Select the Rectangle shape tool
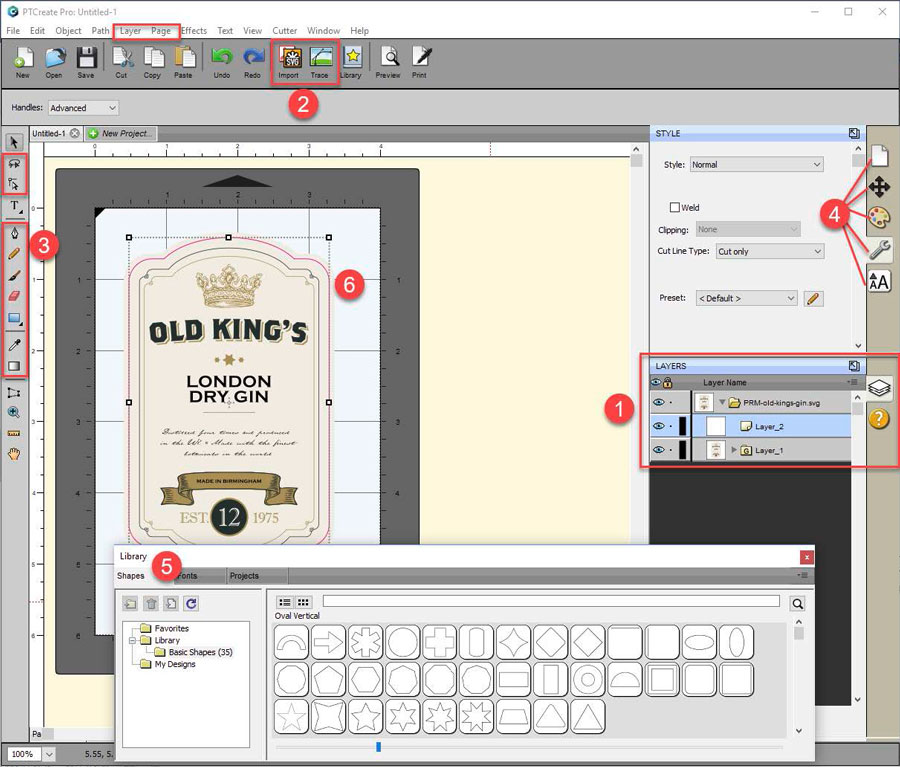 point(14,319)
